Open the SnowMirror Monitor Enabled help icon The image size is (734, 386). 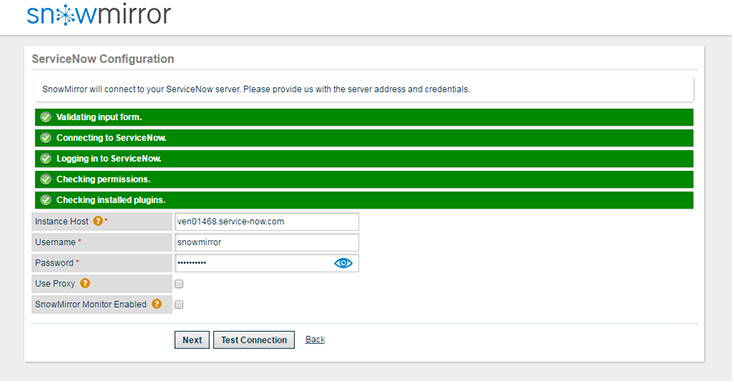coord(157,304)
